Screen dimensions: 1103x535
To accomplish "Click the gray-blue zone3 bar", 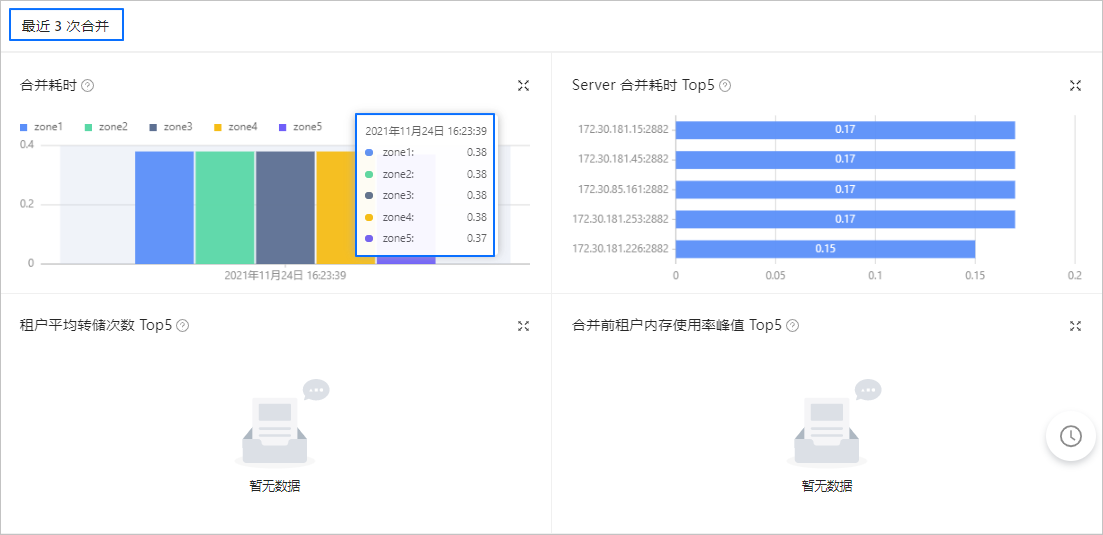I will point(286,207).
